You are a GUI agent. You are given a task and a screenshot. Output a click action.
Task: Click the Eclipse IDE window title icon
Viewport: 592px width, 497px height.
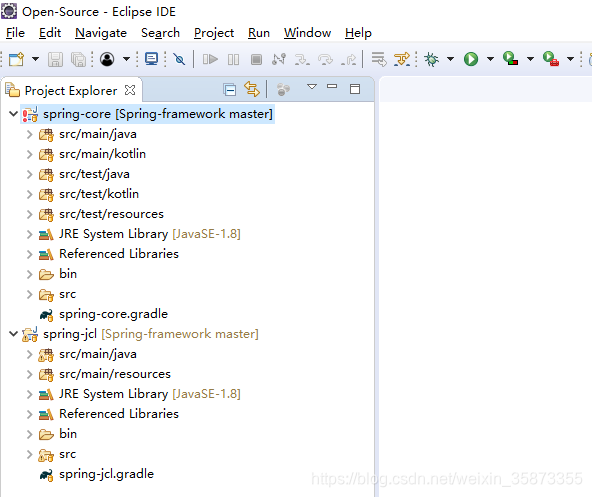coord(9,11)
